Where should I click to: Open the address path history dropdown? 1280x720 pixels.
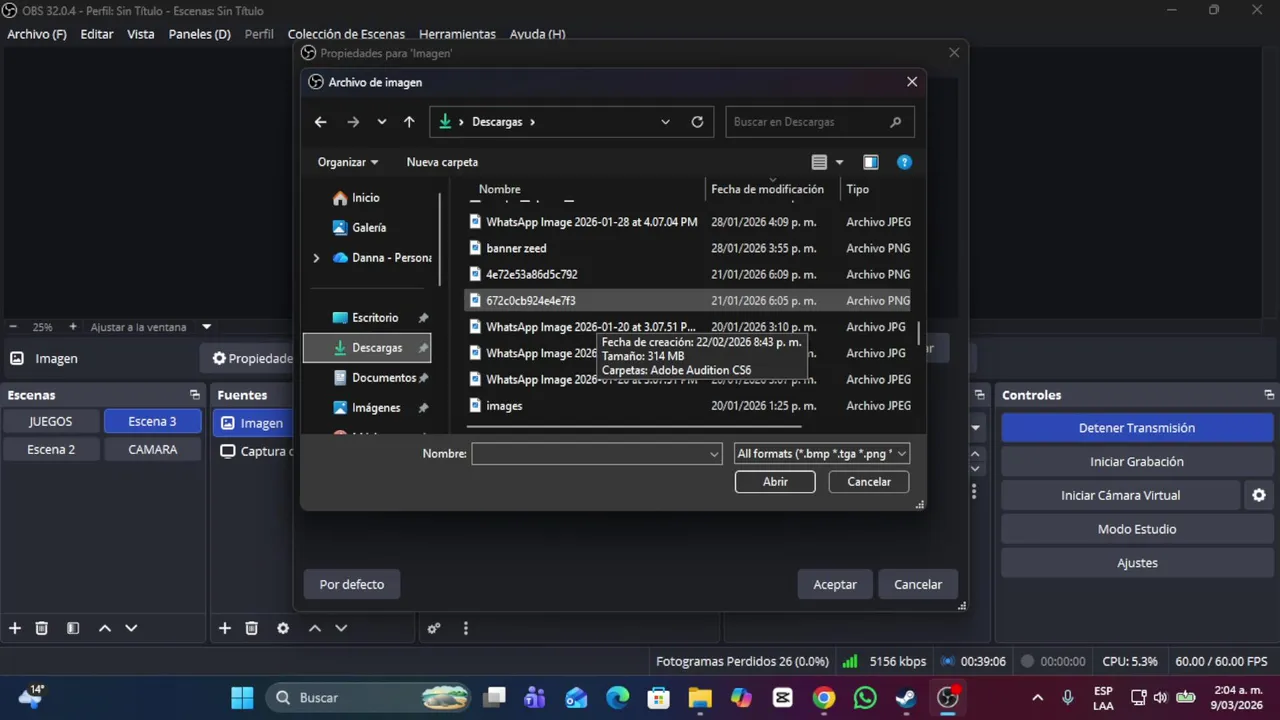tap(665, 122)
